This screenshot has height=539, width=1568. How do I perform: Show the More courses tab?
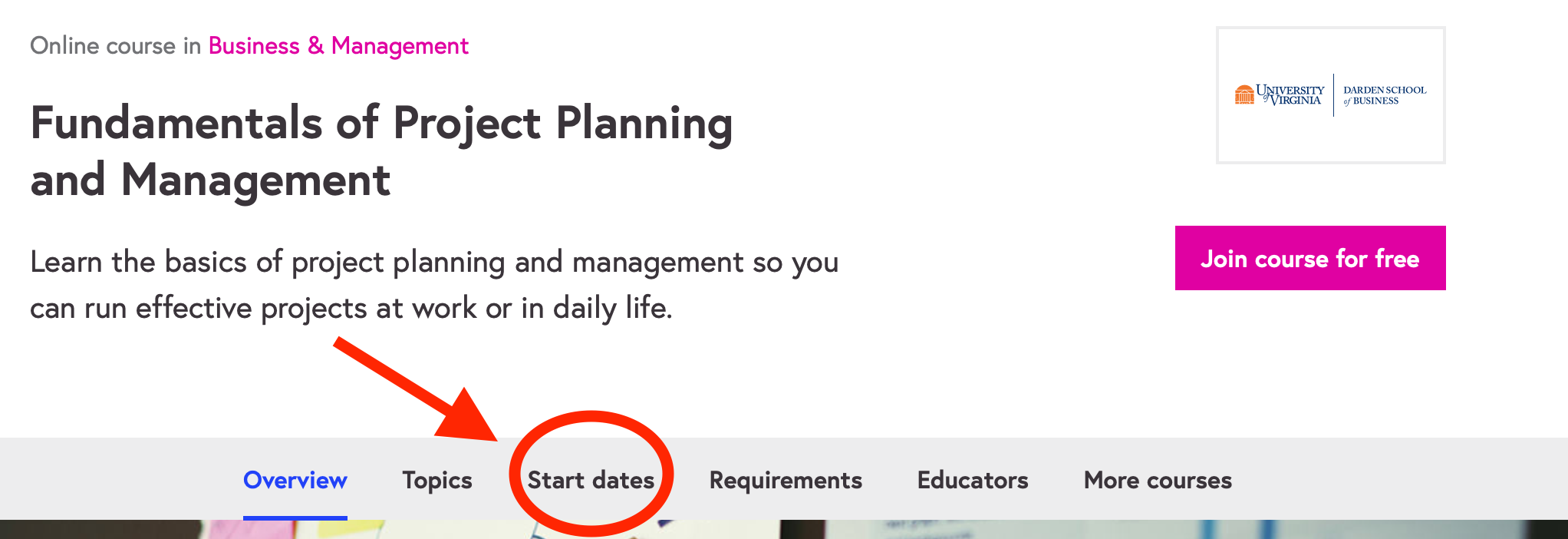[x=1158, y=480]
